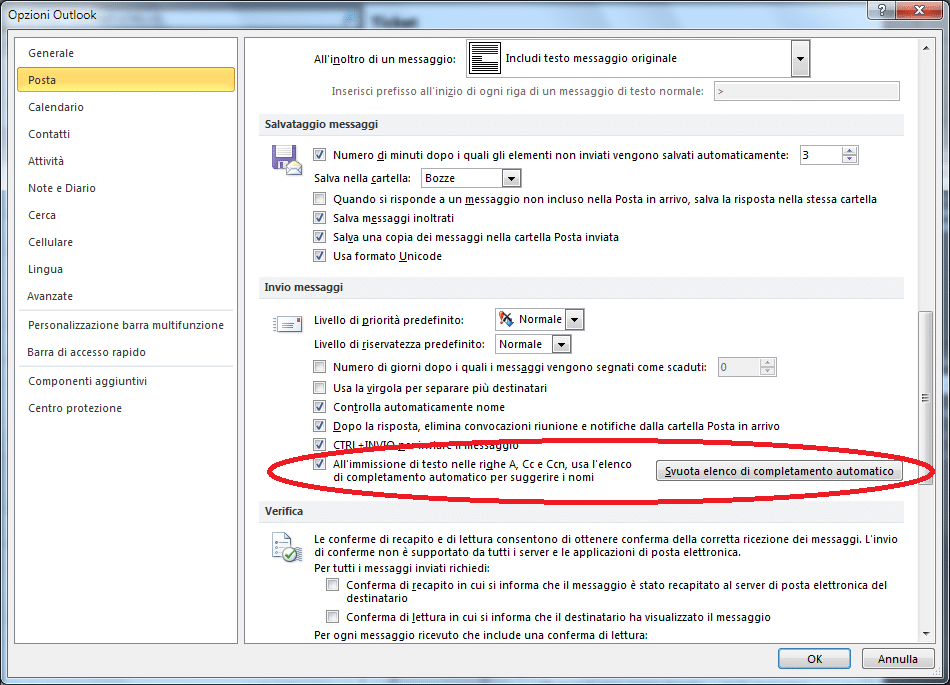Image resolution: width=950 pixels, height=685 pixels.
Task: Enable the read receipt (Conferma di lettura) checkbox
Action: tap(332, 617)
